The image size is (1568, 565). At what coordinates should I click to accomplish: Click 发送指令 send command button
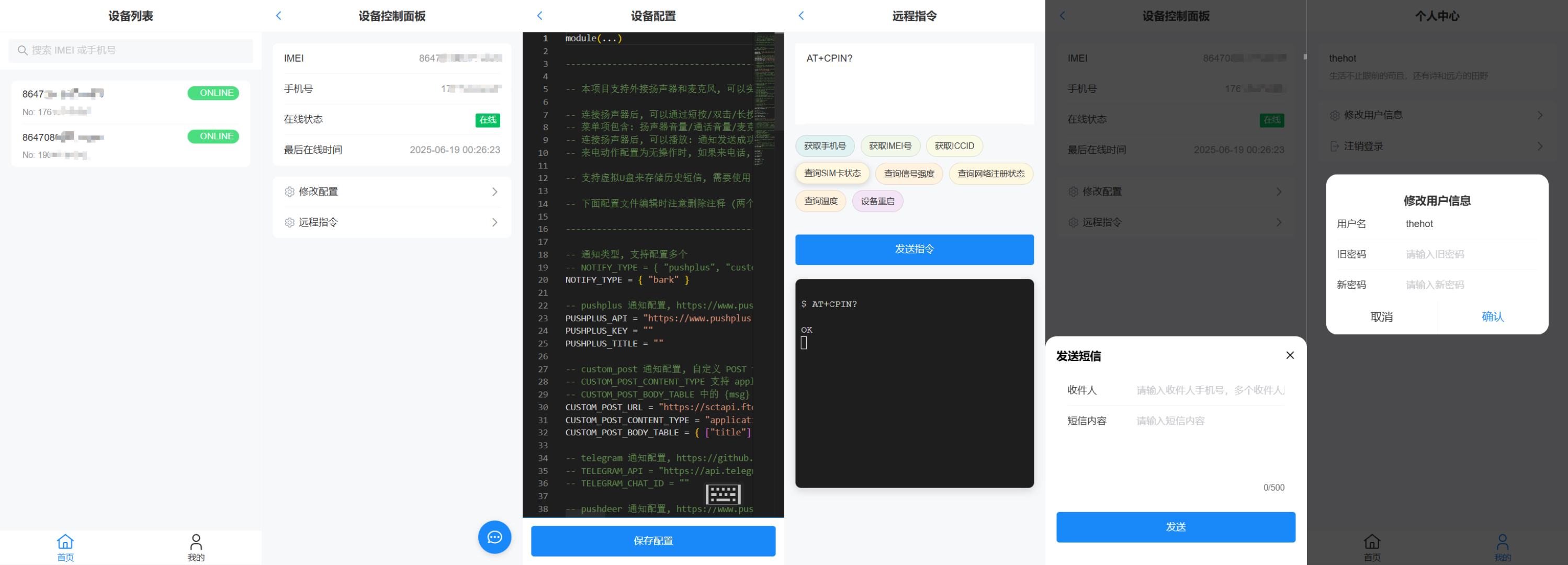(914, 250)
